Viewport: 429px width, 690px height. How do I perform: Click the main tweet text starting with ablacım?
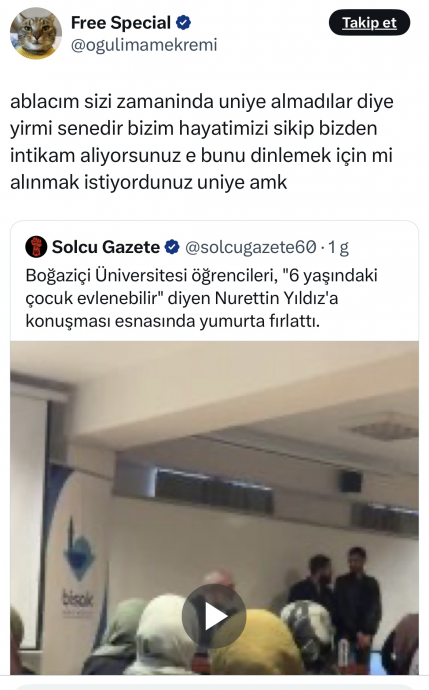tap(202, 142)
